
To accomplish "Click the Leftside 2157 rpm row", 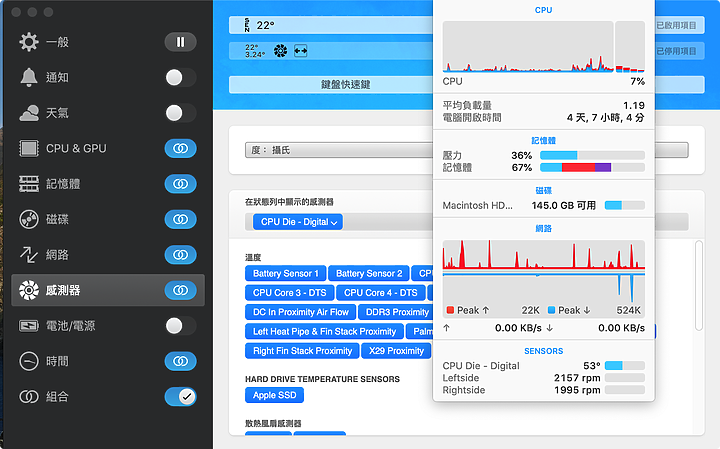I will click(544, 378).
